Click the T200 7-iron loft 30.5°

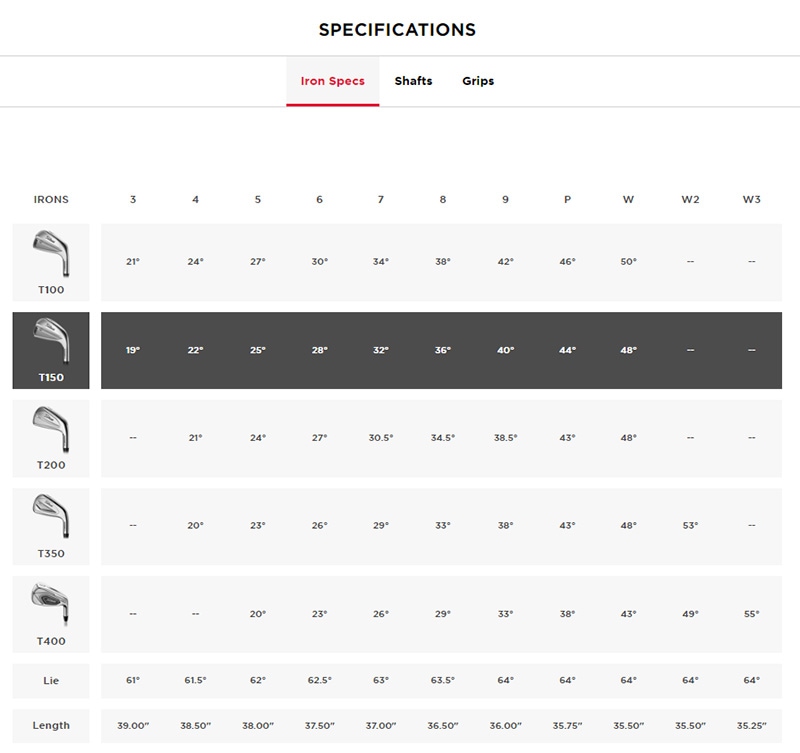point(381,438)
